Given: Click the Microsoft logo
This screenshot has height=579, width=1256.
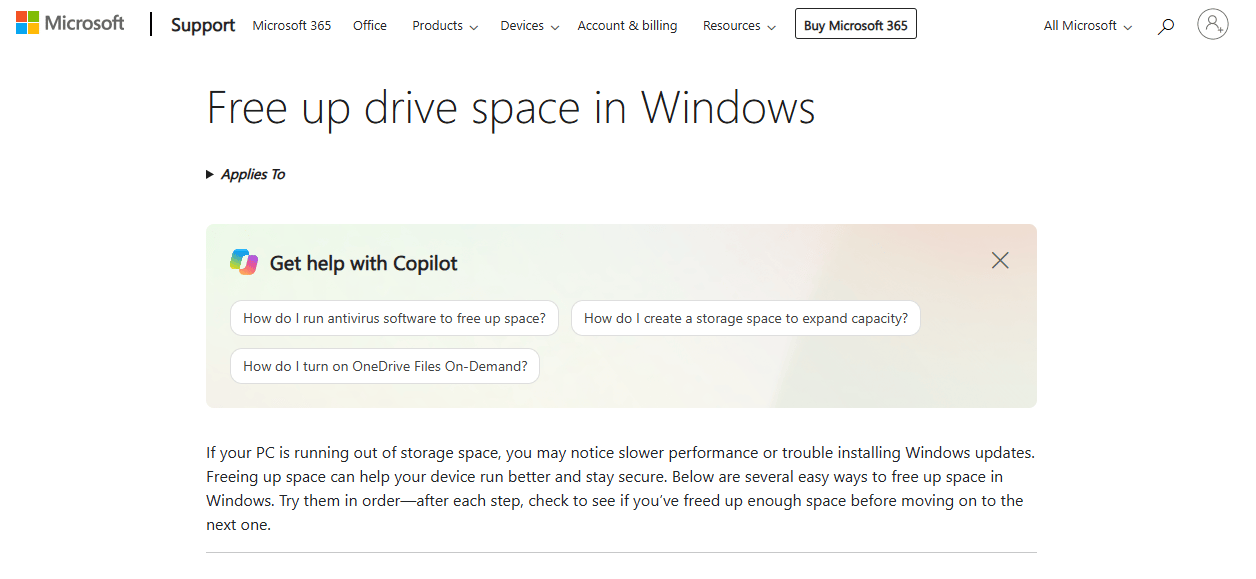Looking at the screenshot, I should [x=70, y=23].
